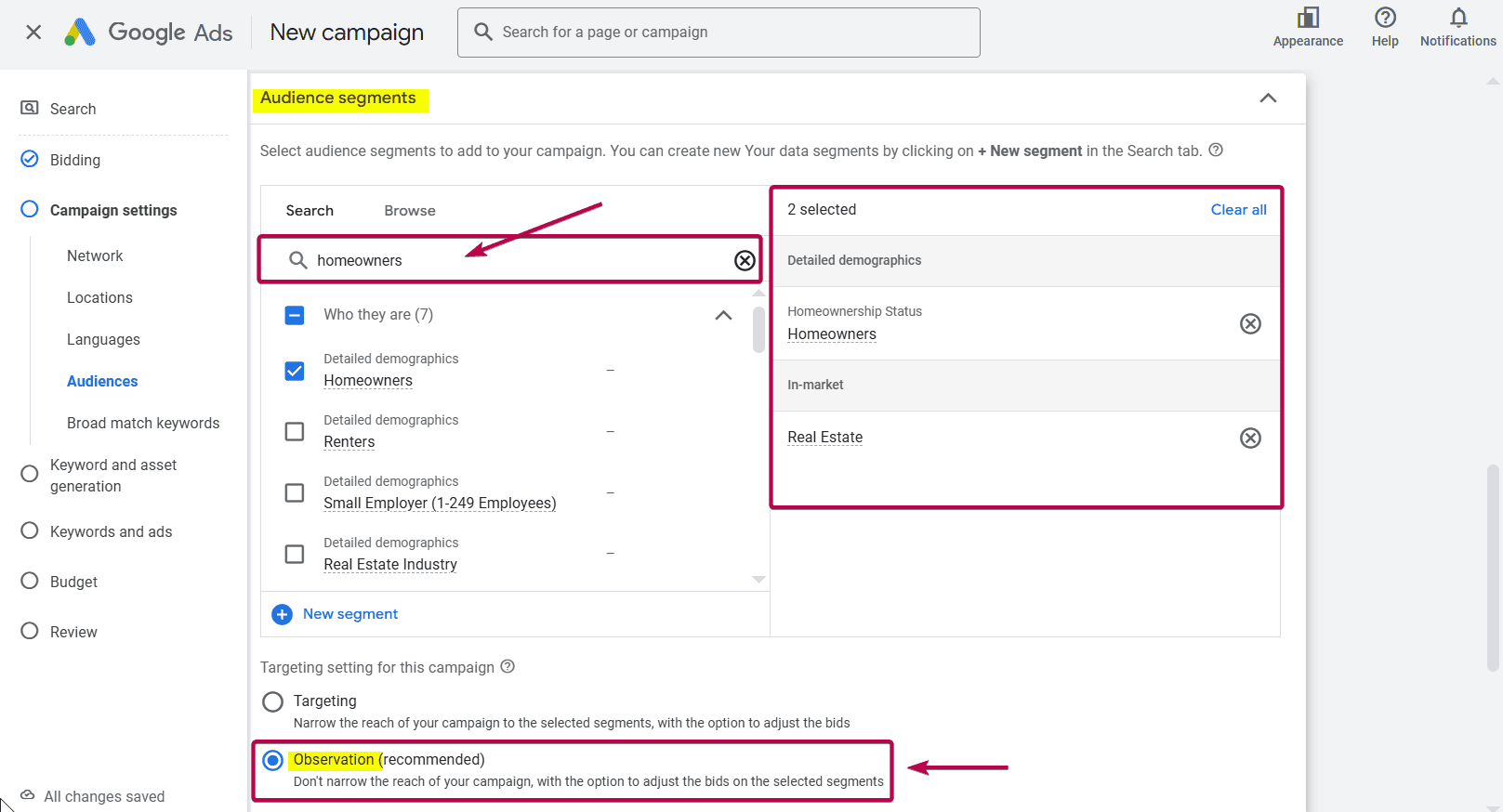The width and height of the screenshot is (1503, 812).
Task: Switch to the Browse tab
Action: click(409, 211)
